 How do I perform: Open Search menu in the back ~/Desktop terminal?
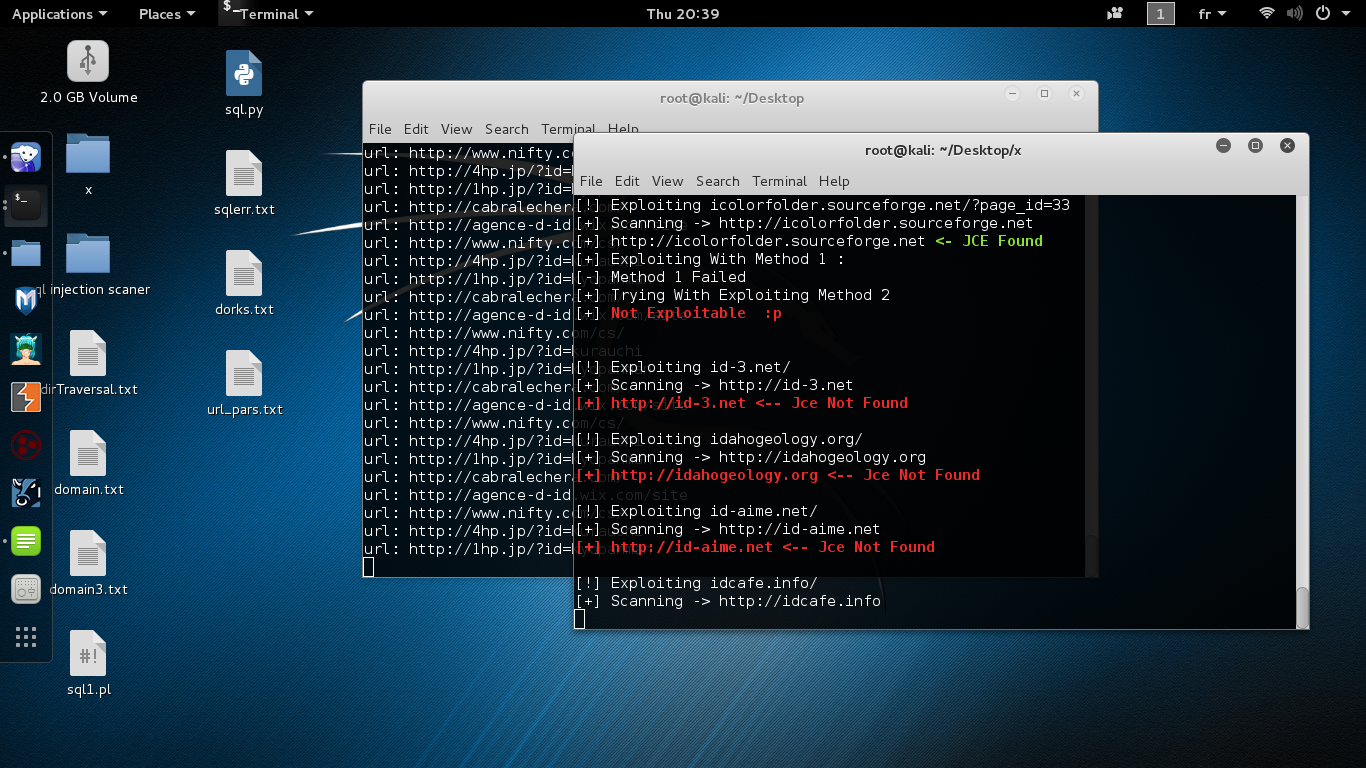click(x=506, y=129)
